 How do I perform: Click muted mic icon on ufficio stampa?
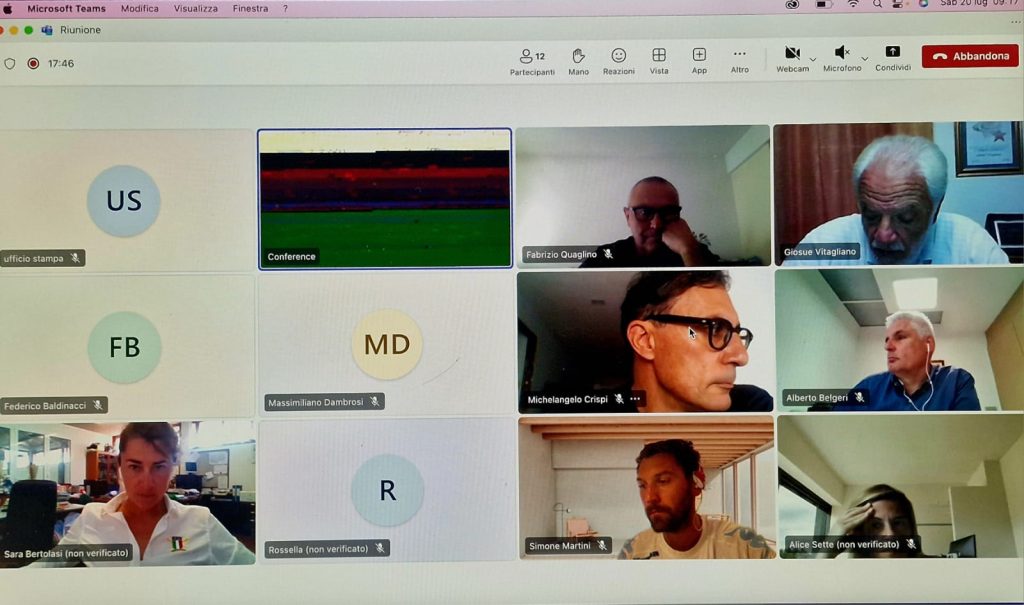[75, 258]
